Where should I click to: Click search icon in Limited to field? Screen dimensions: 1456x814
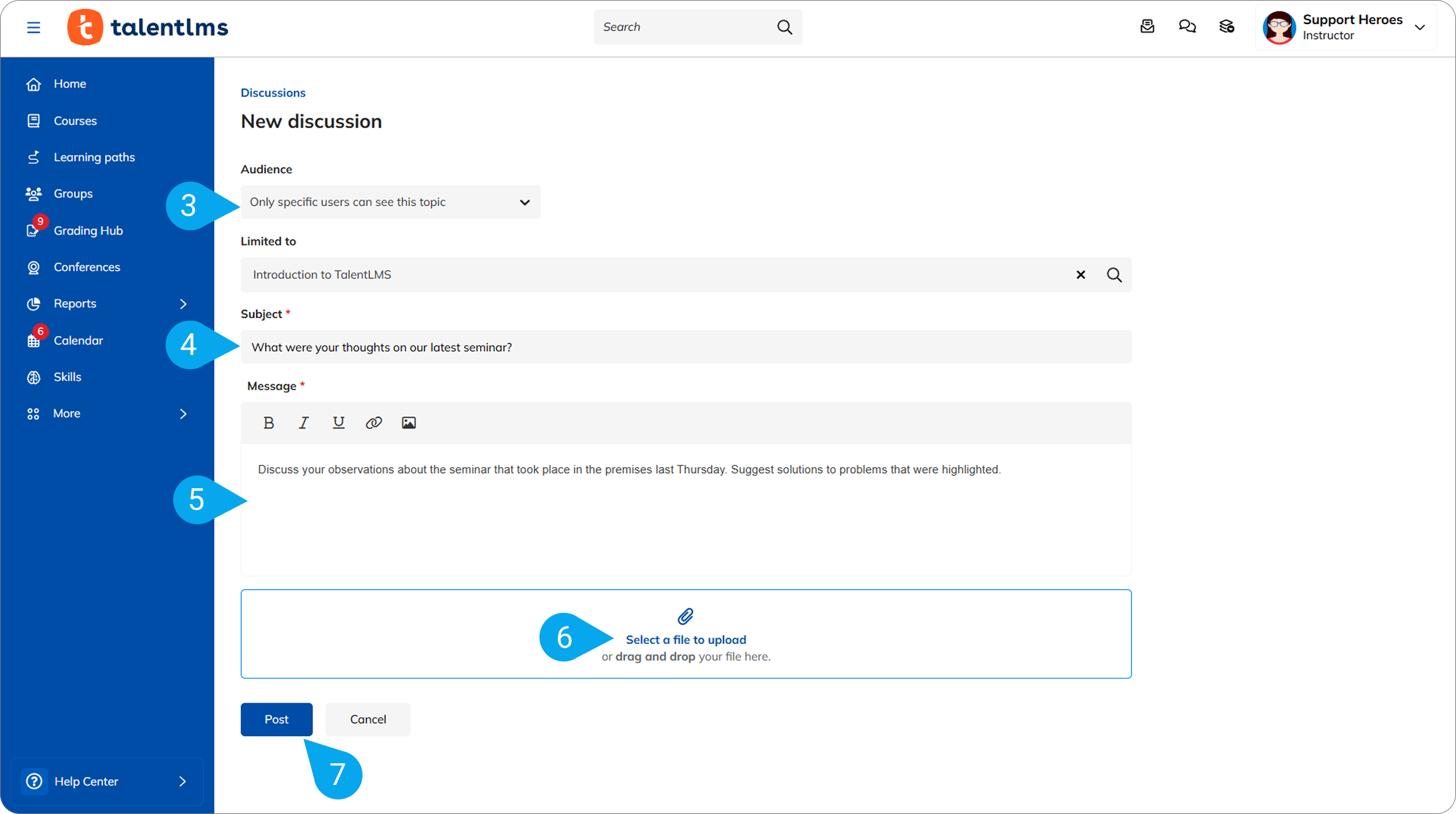point(1114,274)
